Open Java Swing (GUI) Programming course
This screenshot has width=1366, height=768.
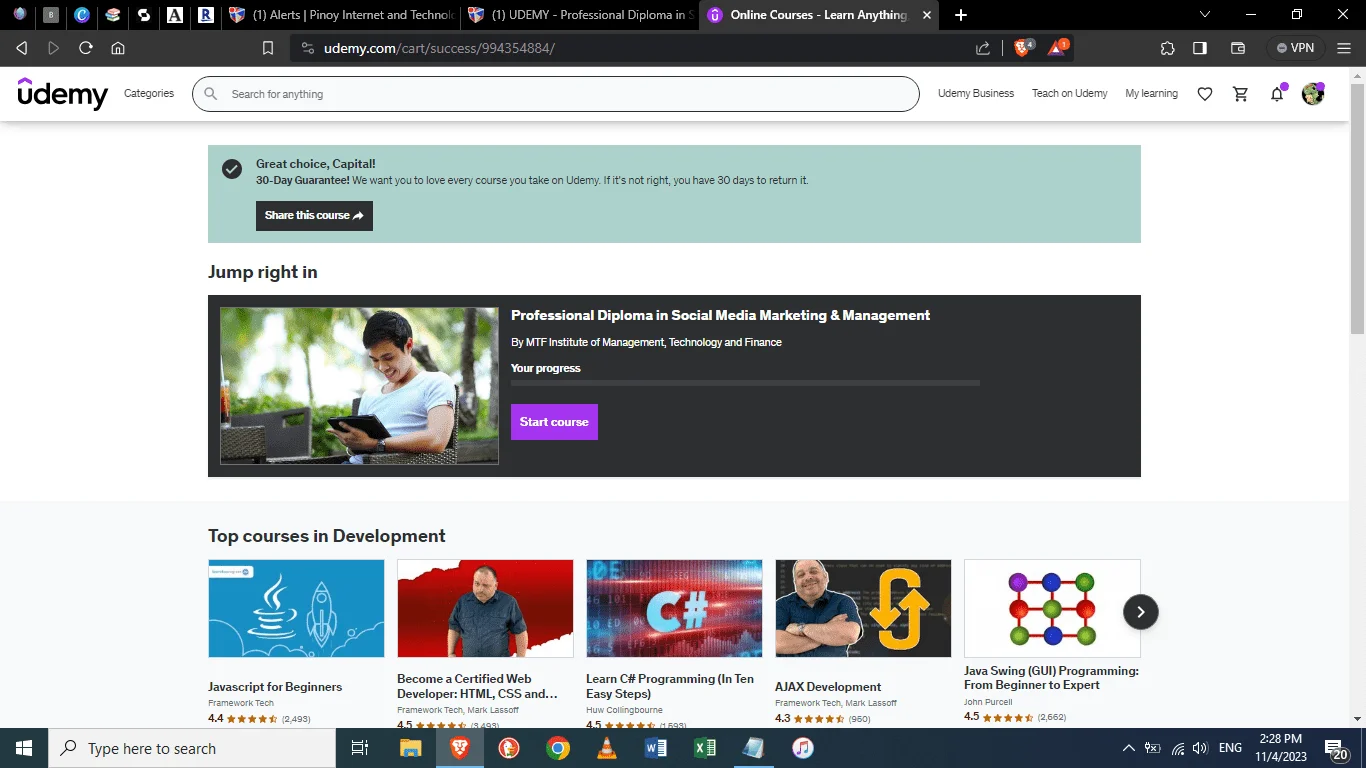(1051, 678)
